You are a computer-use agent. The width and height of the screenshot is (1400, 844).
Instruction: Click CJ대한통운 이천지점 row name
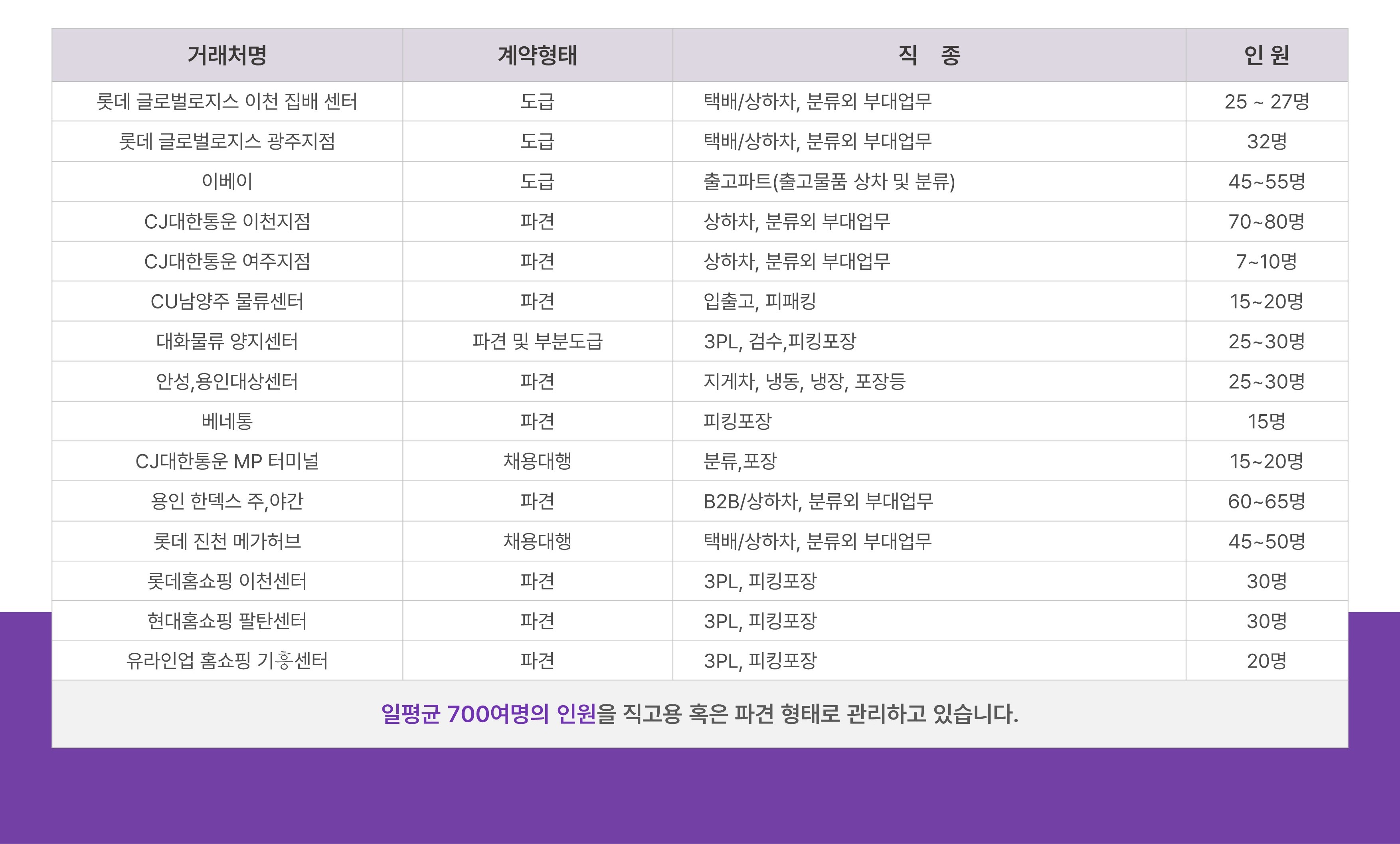[227, 221]
